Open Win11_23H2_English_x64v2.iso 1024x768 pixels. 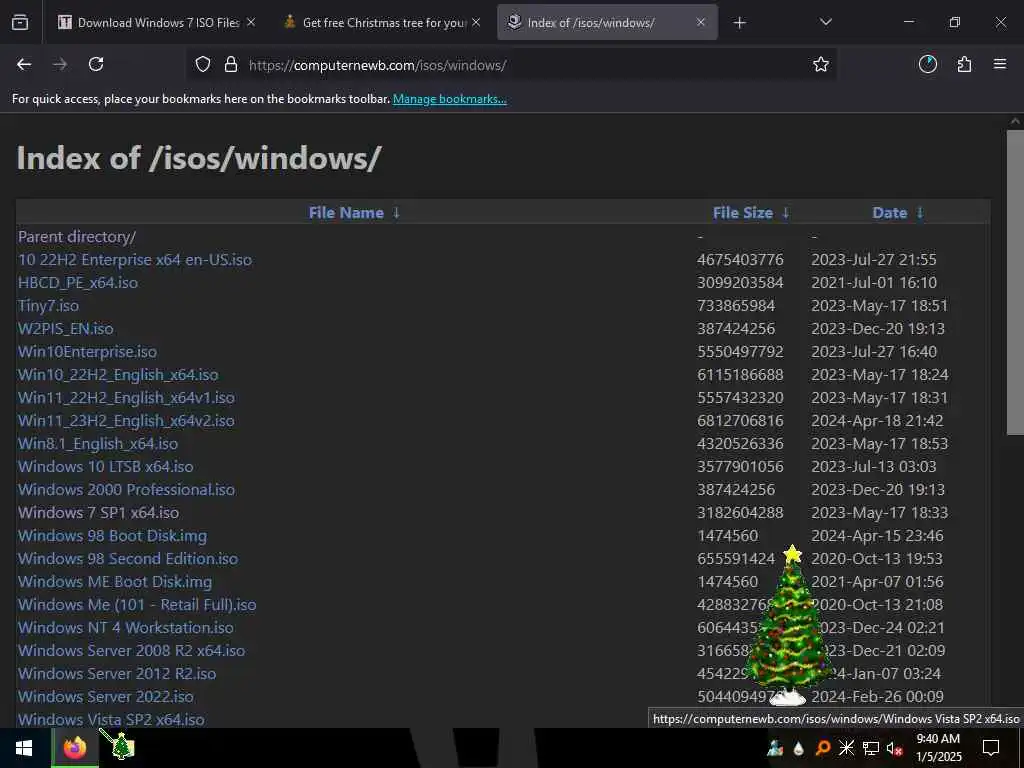pyautogui.click(x=126, y=421)
